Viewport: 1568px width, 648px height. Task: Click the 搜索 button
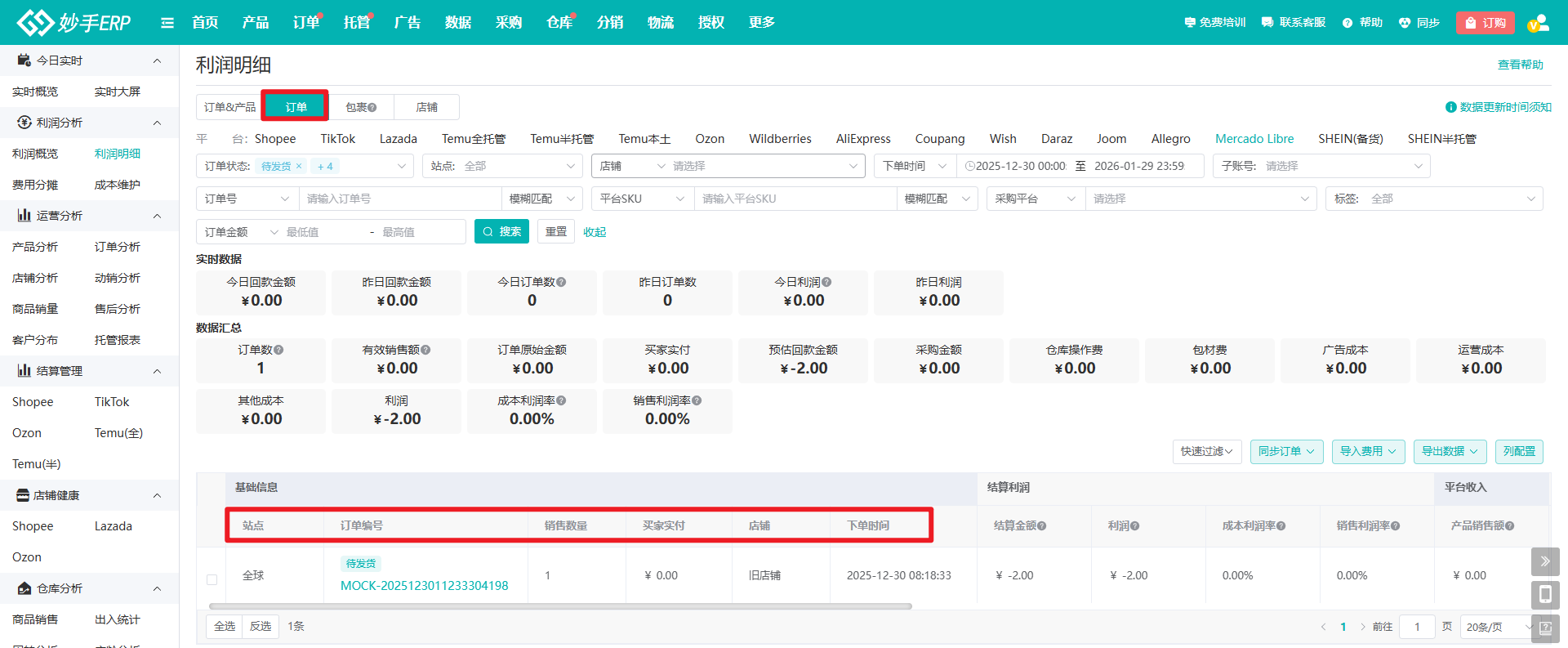click(501, 232)
